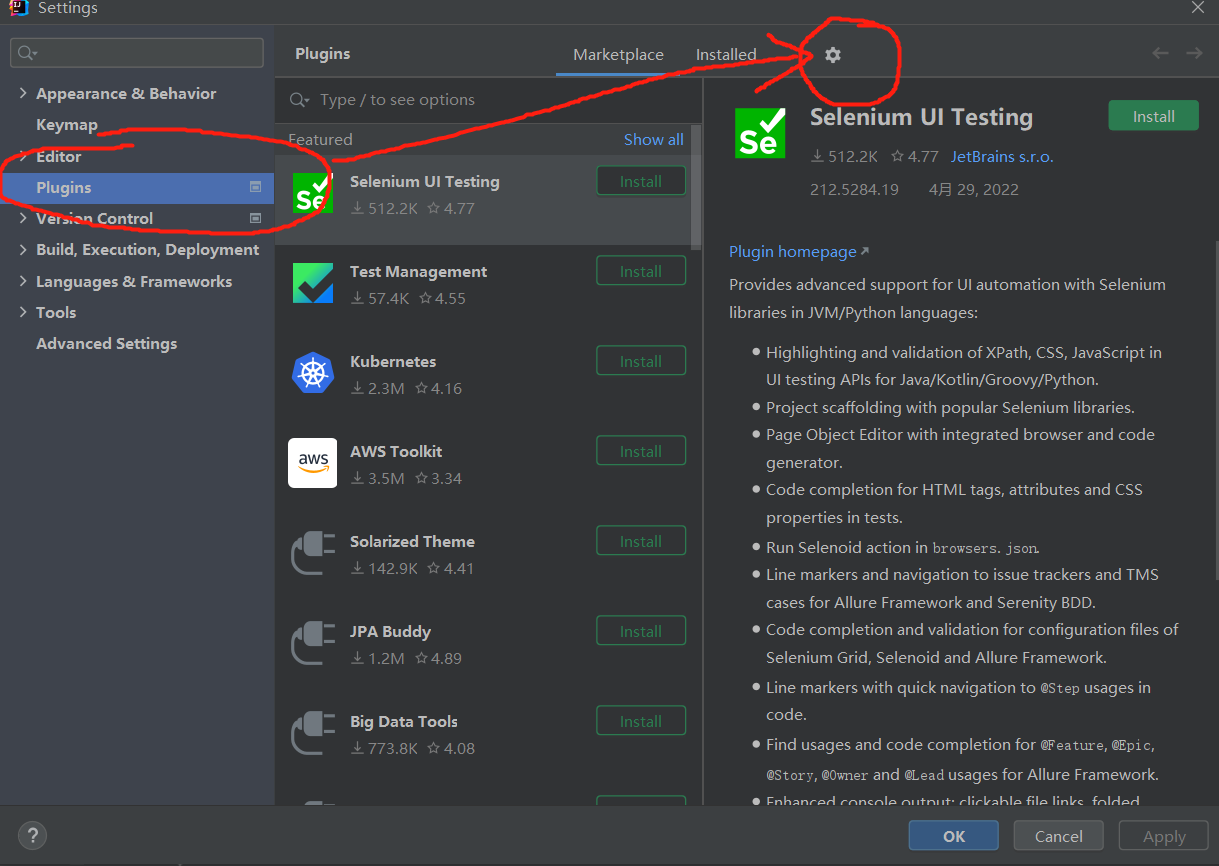The width and height of the screenshot is (1219, 866).
Task: Click the version number 212.5284.19
Action: 854,189
